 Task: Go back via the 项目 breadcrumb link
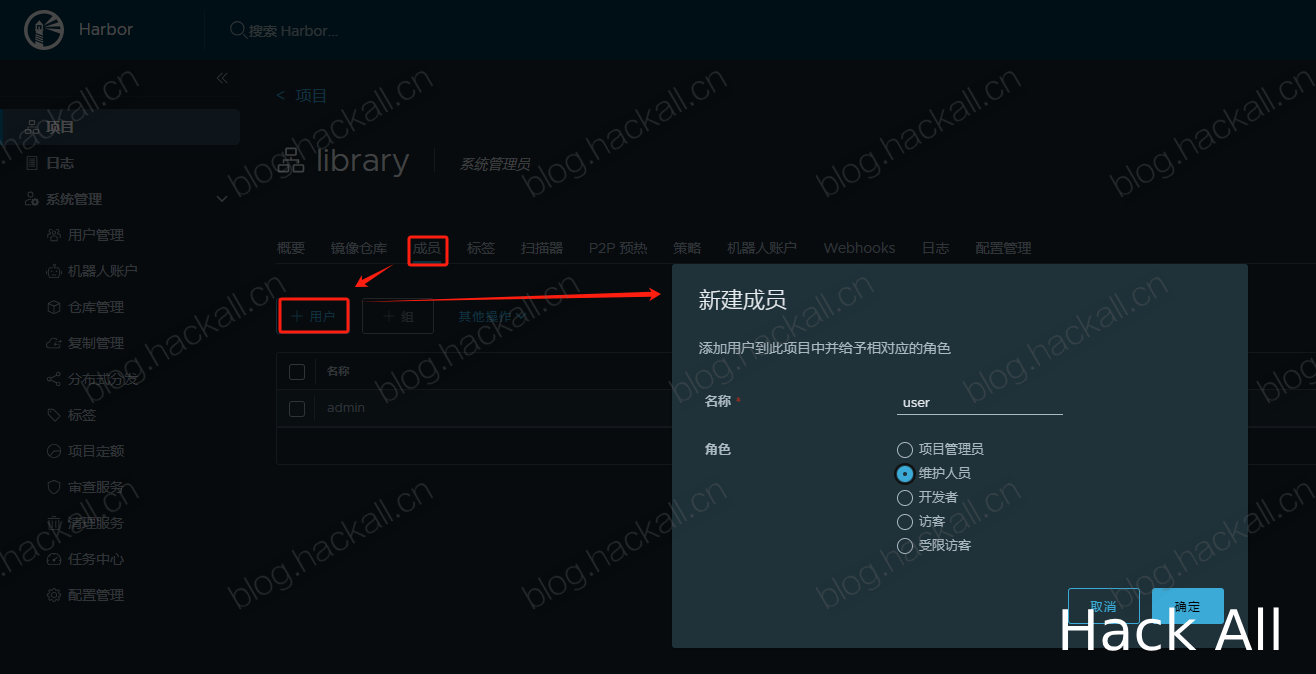click(311, 96)
